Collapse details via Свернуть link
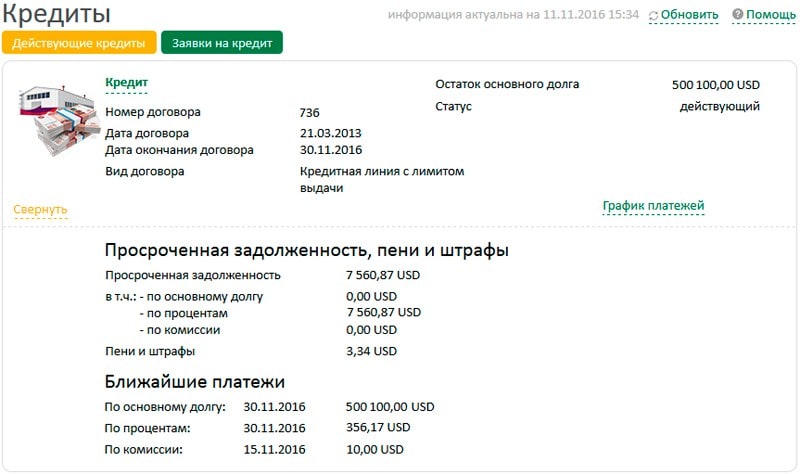 (40, 209)
